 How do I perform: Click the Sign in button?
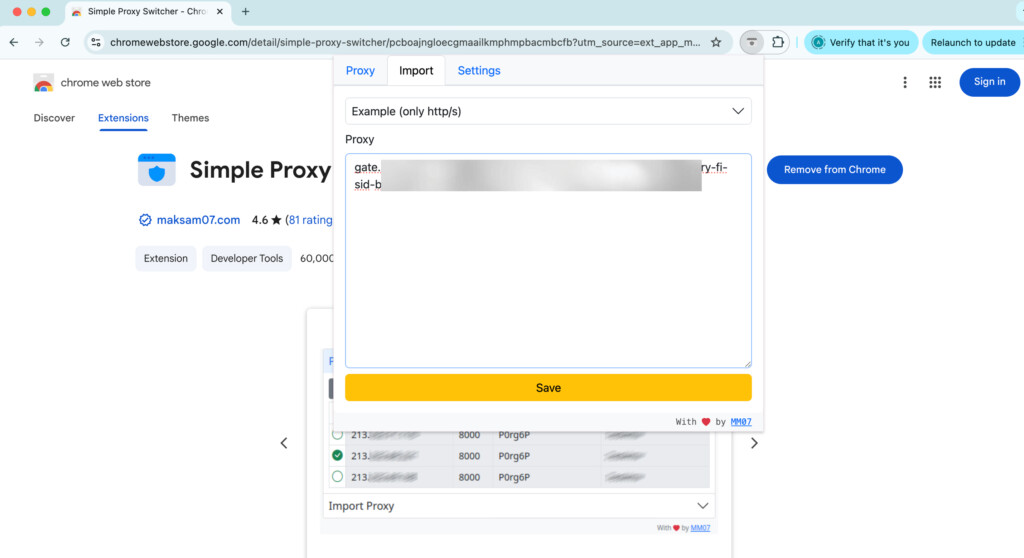pos(989,82)
